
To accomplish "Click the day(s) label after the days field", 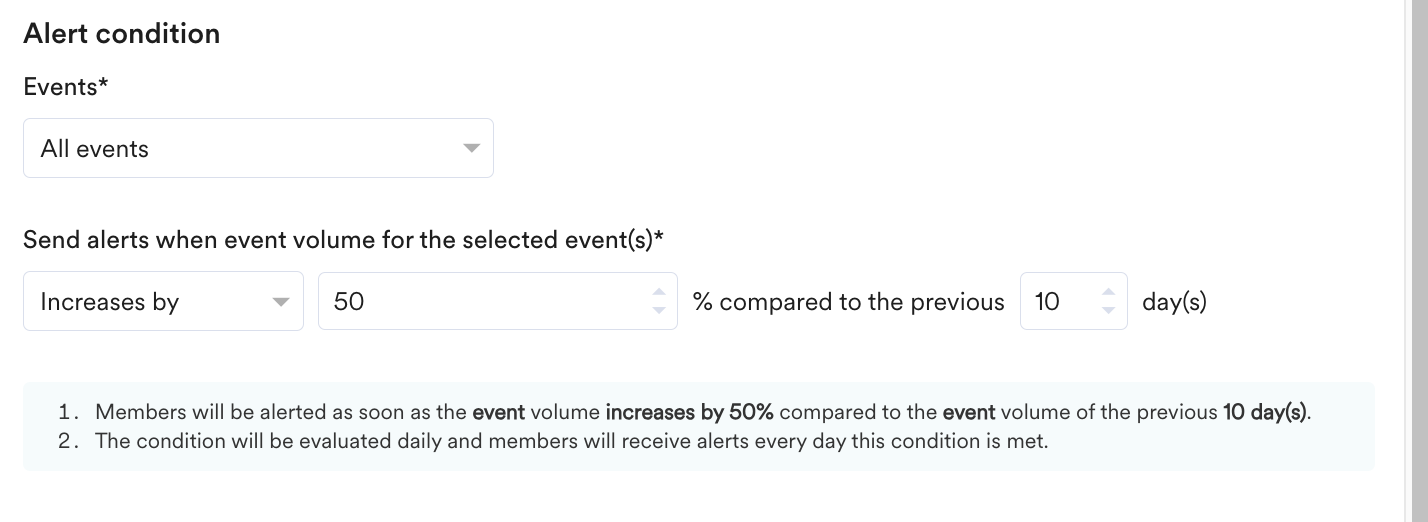I will tap(1174, 302).
